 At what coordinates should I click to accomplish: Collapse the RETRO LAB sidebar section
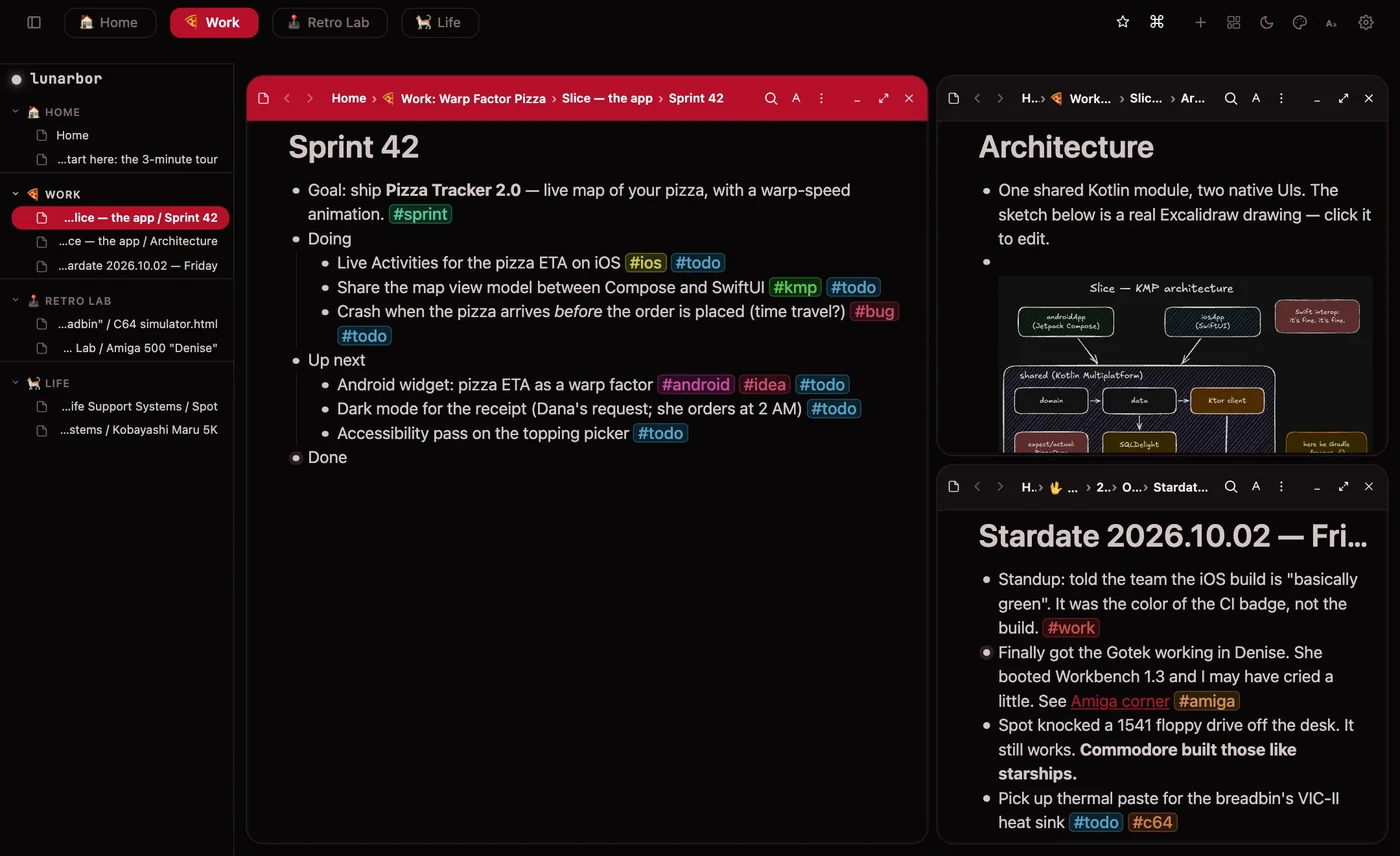coord(16,300)
